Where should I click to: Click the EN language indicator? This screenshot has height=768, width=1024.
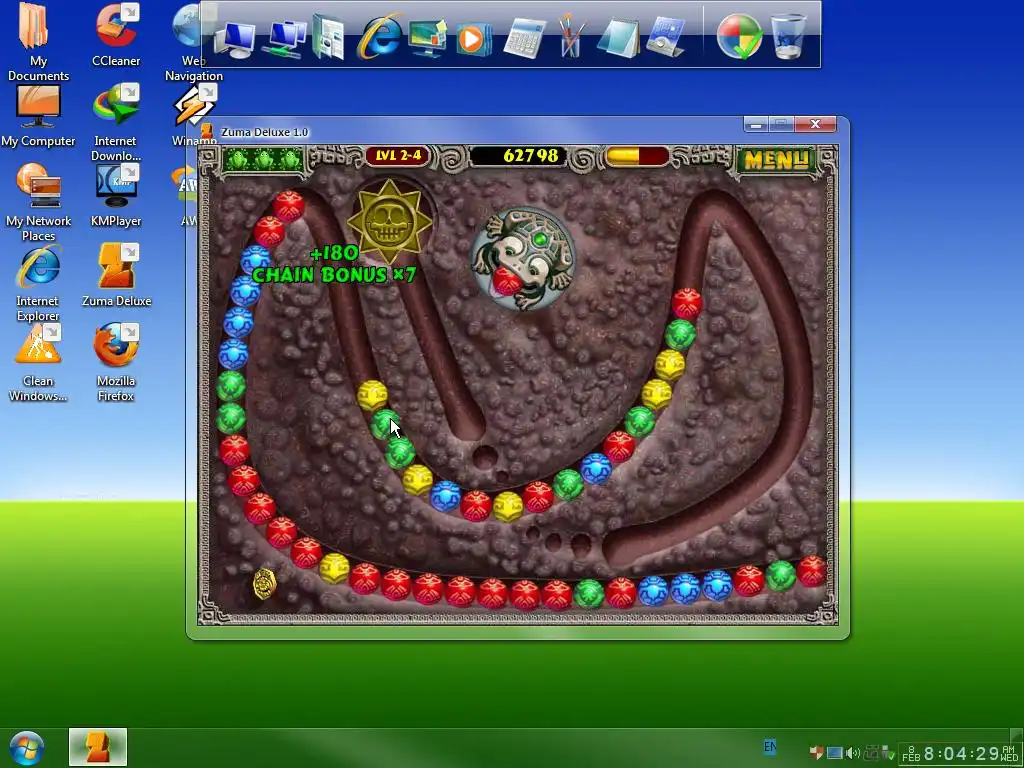tap(770, 746)
